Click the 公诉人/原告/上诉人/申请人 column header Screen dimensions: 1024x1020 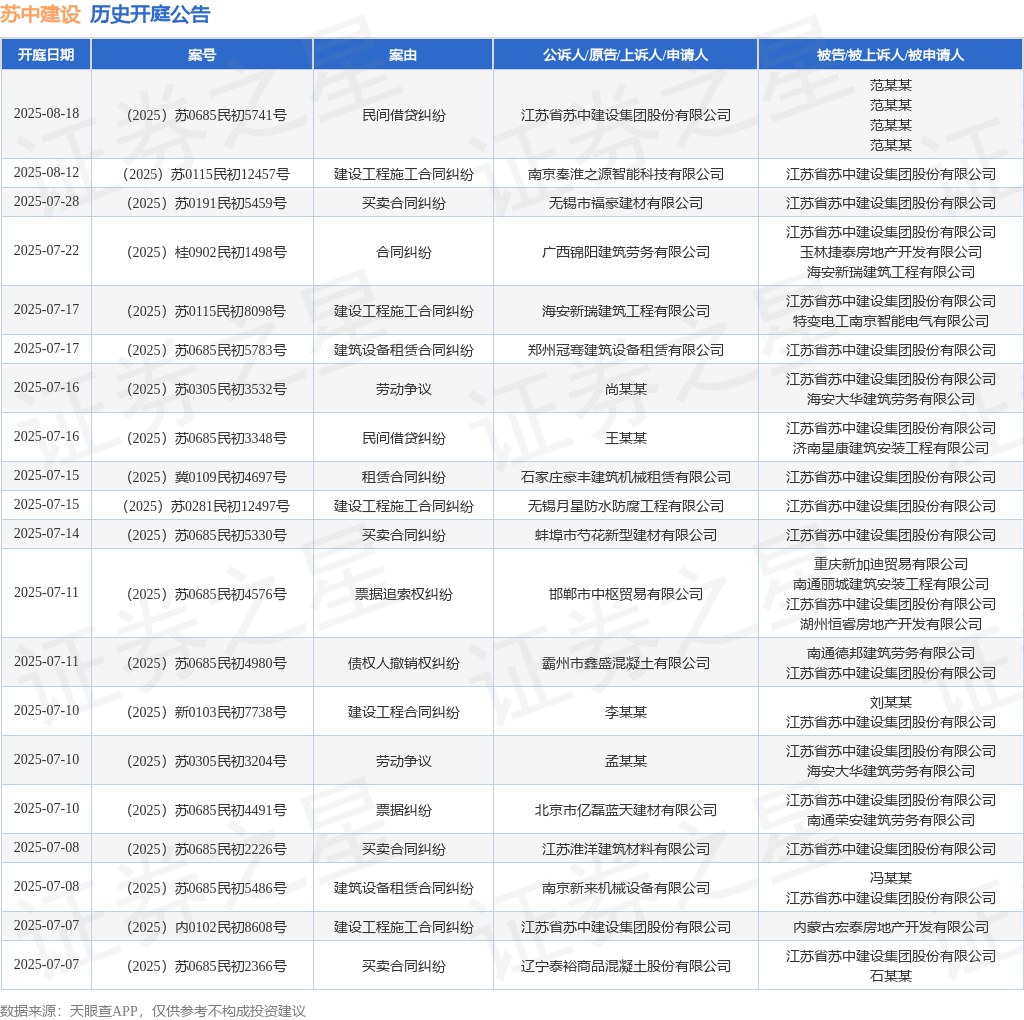click(625, 55)
